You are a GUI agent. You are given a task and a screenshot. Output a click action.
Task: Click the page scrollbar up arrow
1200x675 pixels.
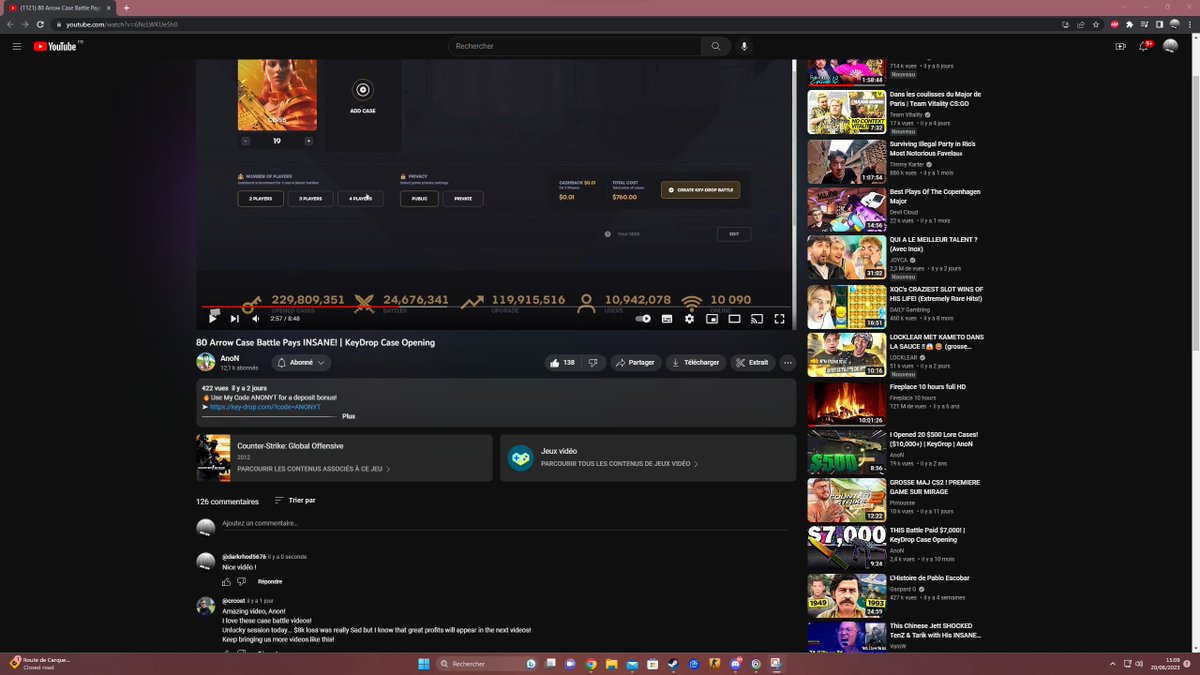click(x=1195, y=37)
